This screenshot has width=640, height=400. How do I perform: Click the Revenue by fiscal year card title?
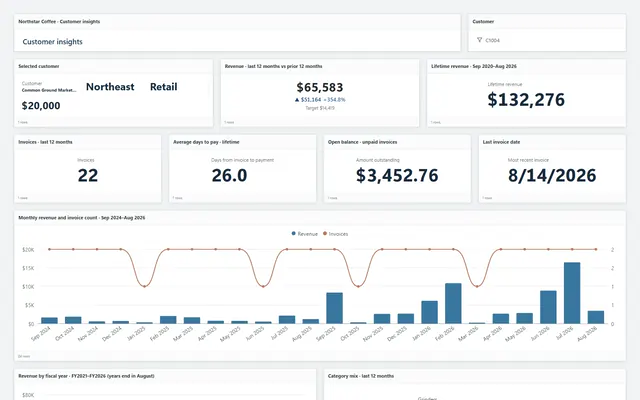click(86, 376)
